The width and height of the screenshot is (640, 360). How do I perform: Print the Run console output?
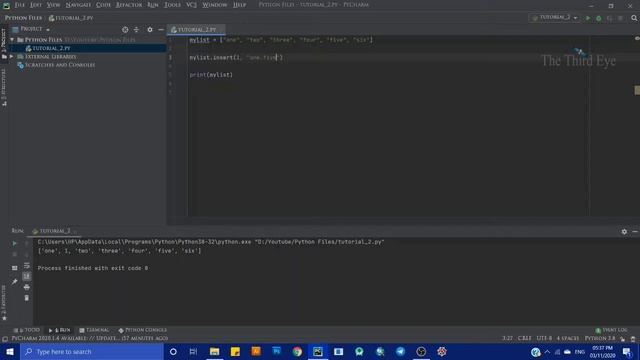tap(27, 287)
